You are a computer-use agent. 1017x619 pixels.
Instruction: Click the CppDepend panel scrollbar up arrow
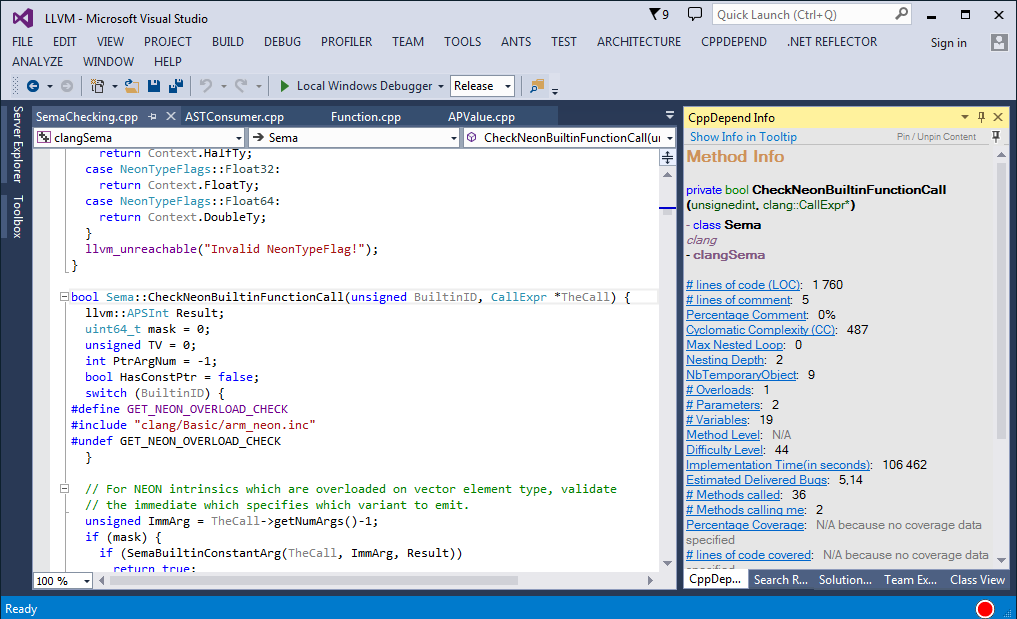coord(1001,154)
